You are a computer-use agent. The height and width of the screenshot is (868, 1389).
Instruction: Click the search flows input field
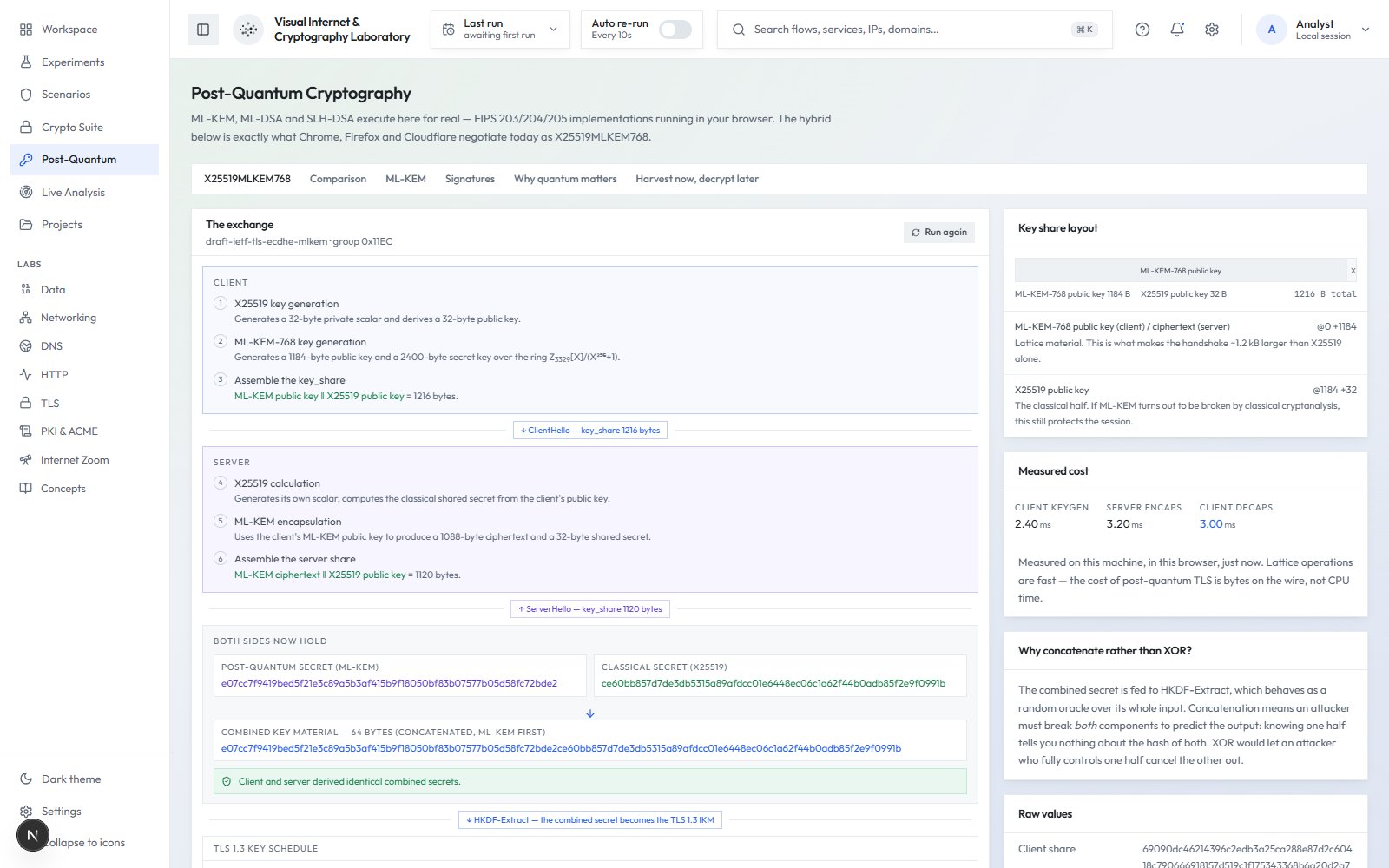pyautogui.click(x=914, y=30)
